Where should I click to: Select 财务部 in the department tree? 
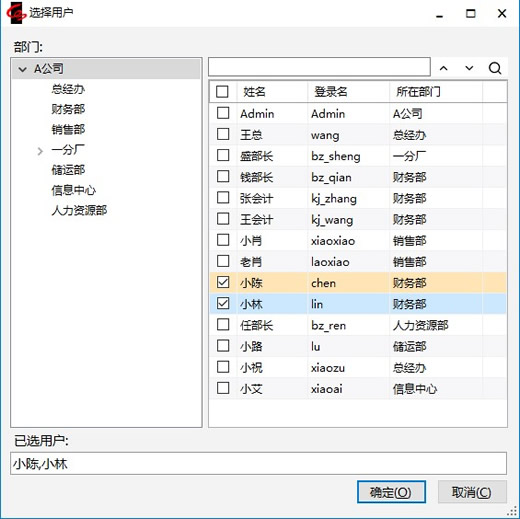point(68,109)
